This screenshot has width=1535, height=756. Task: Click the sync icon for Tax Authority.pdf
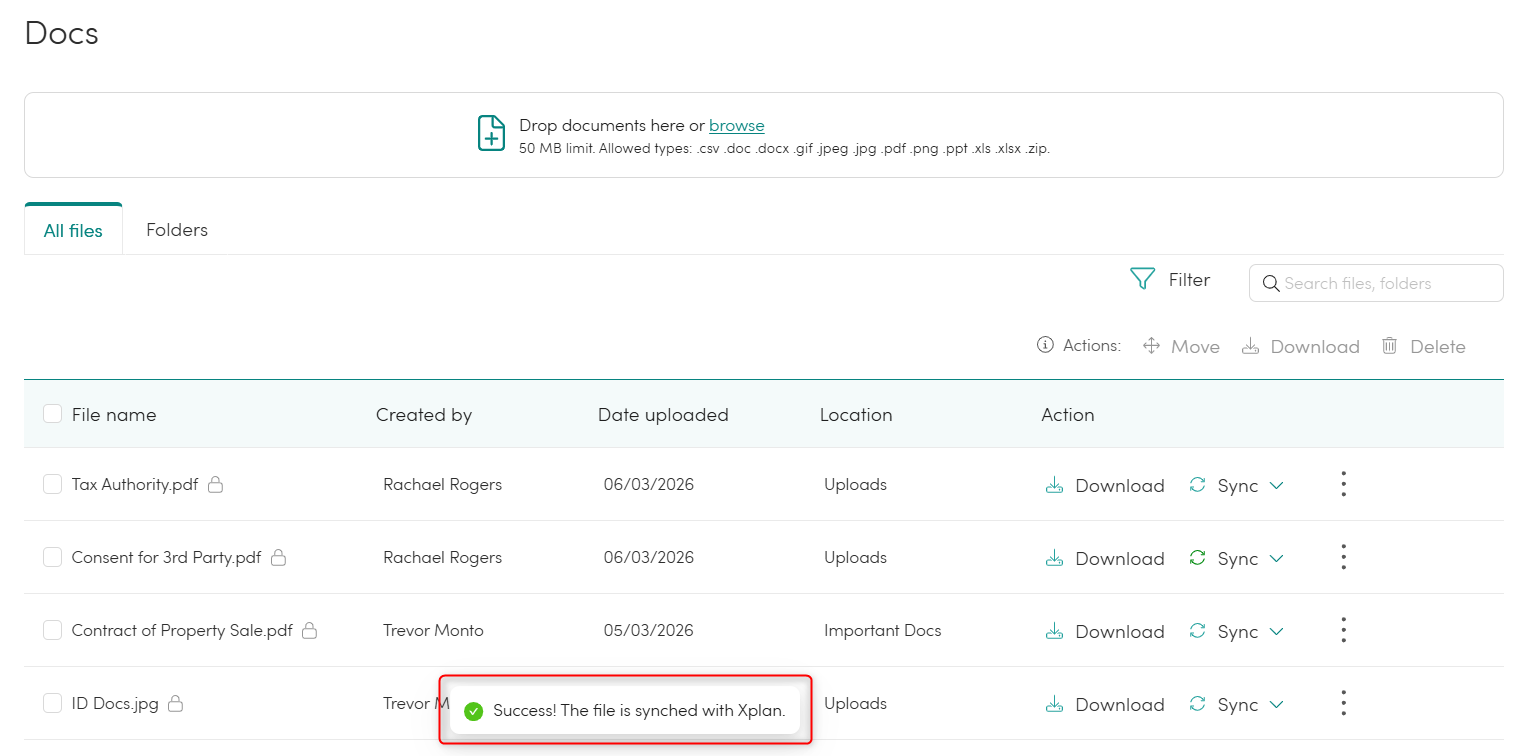1197,485
